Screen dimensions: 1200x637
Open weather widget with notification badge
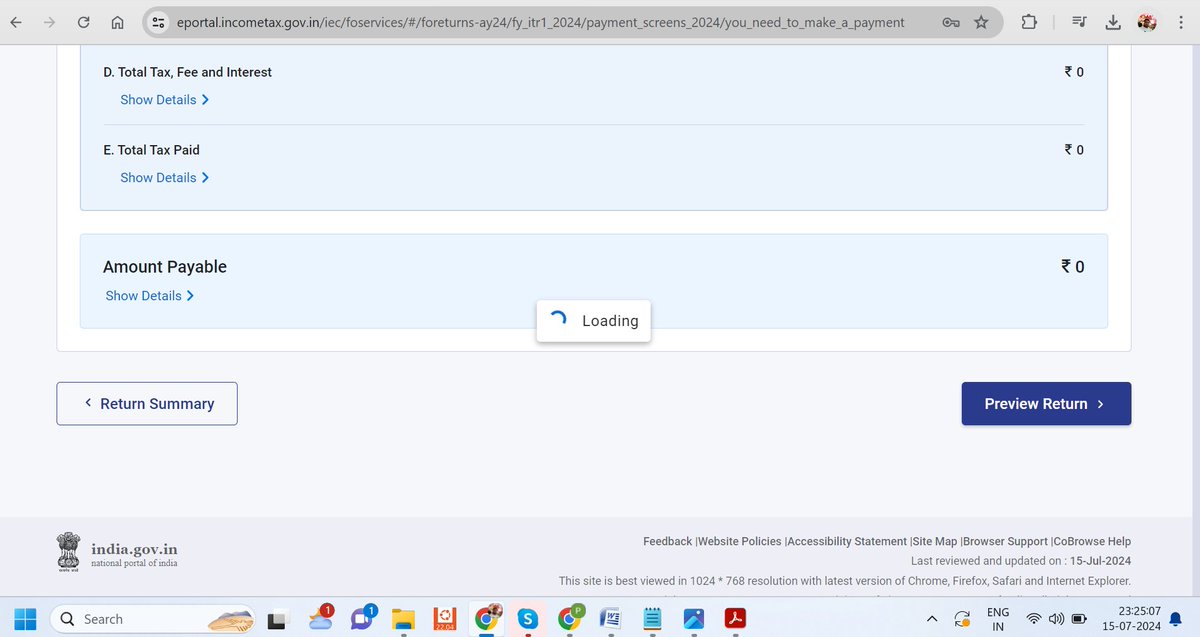pyautogui.click(x=322, y=619)
